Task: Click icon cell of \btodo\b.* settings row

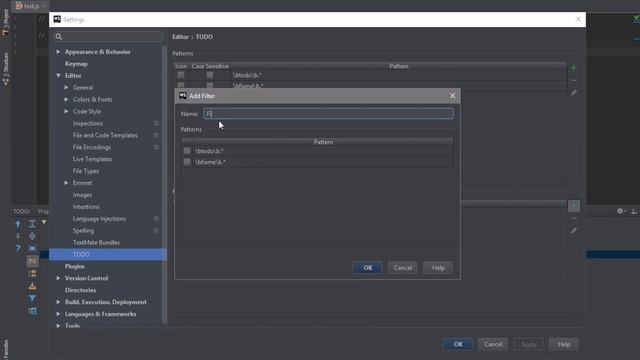Action: click(180, 75)
